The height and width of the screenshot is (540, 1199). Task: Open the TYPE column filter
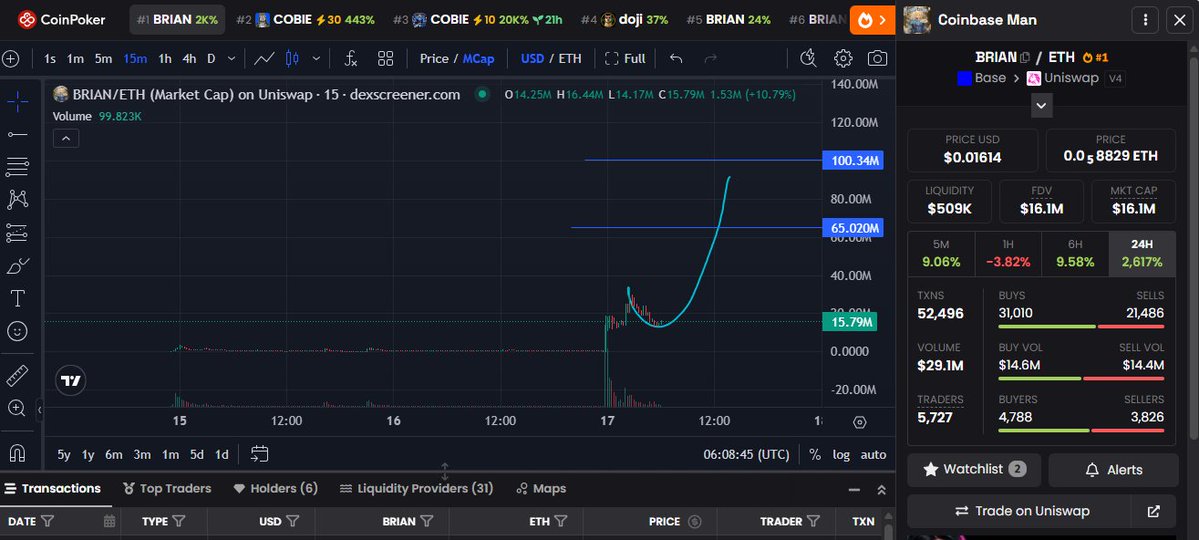pyautogui.click(x=179, y=522)
